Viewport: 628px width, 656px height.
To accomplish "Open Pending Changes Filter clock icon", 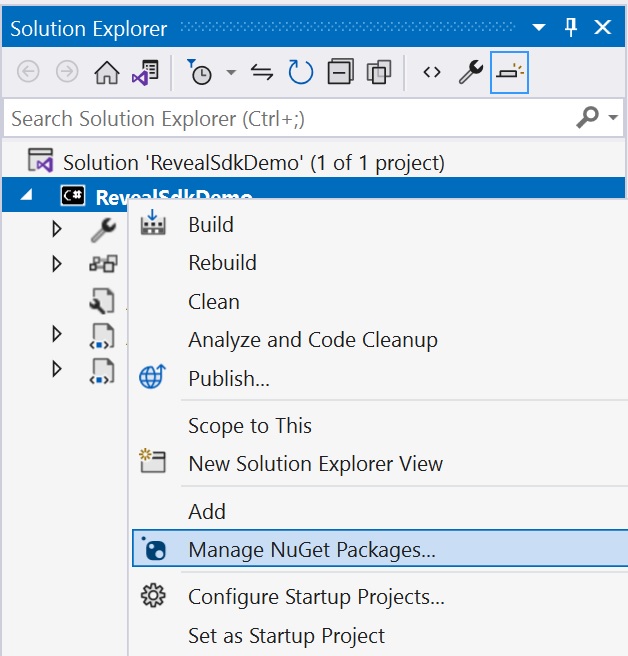I will tap(199, 72).
